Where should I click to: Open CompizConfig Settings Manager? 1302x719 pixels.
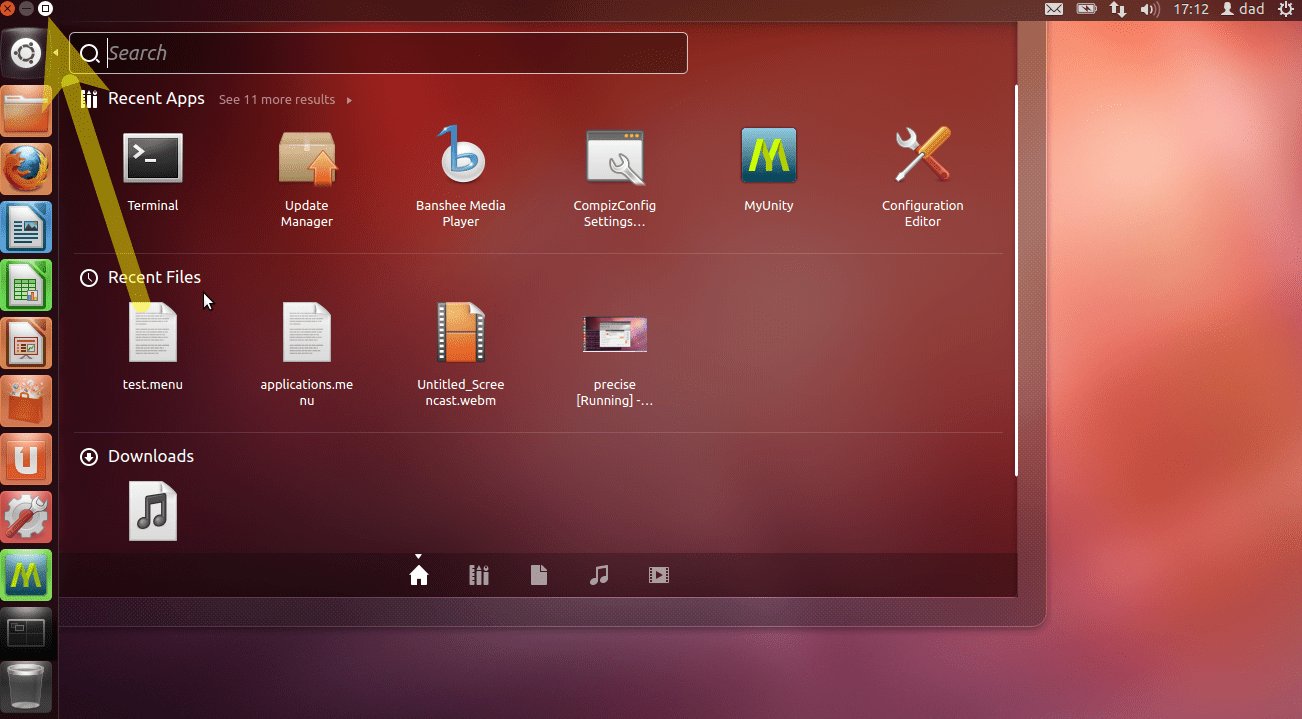click(614, 158)
